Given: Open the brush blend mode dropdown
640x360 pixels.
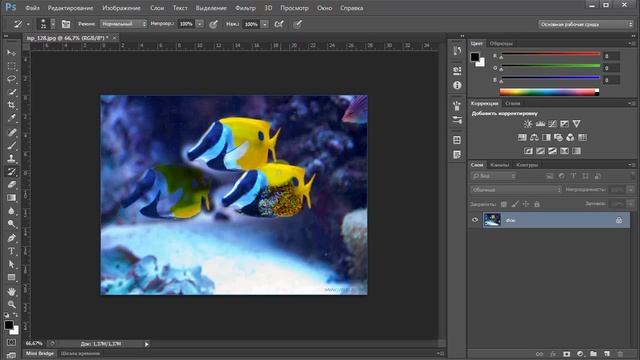Looking at the screenshot, I should point(123,24).
